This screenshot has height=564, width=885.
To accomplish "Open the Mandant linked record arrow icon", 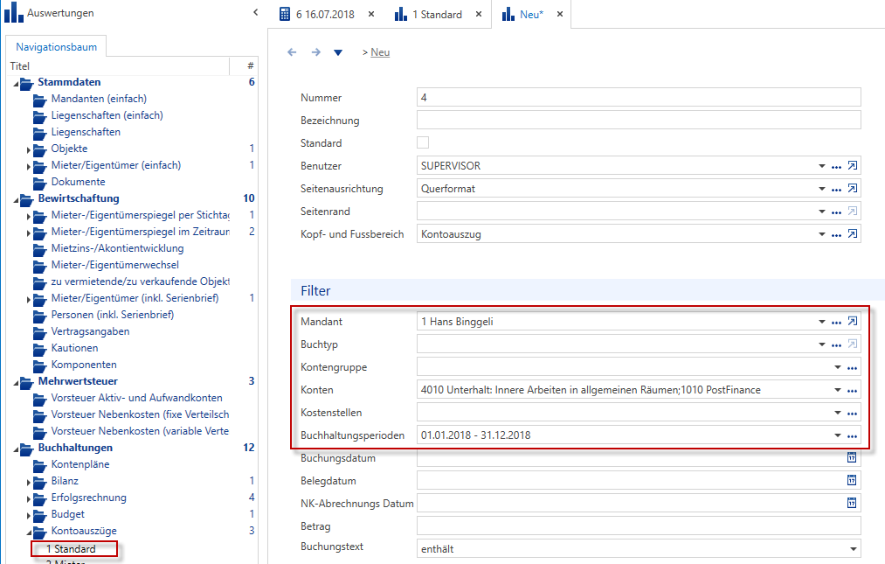I will pyautogui.click(x=852, y=322).
